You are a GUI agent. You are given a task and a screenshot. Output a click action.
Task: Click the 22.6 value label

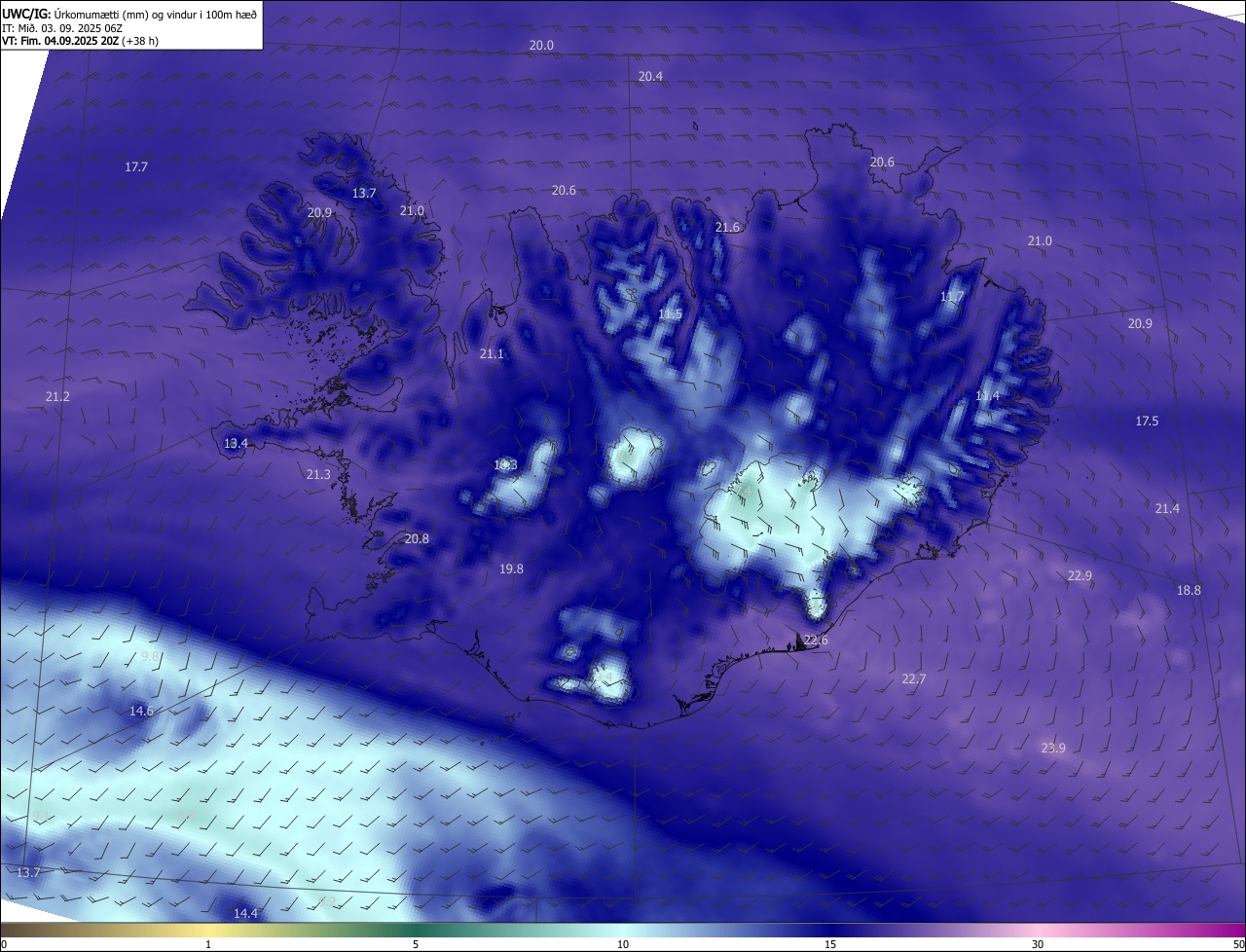tap(816, 641)
